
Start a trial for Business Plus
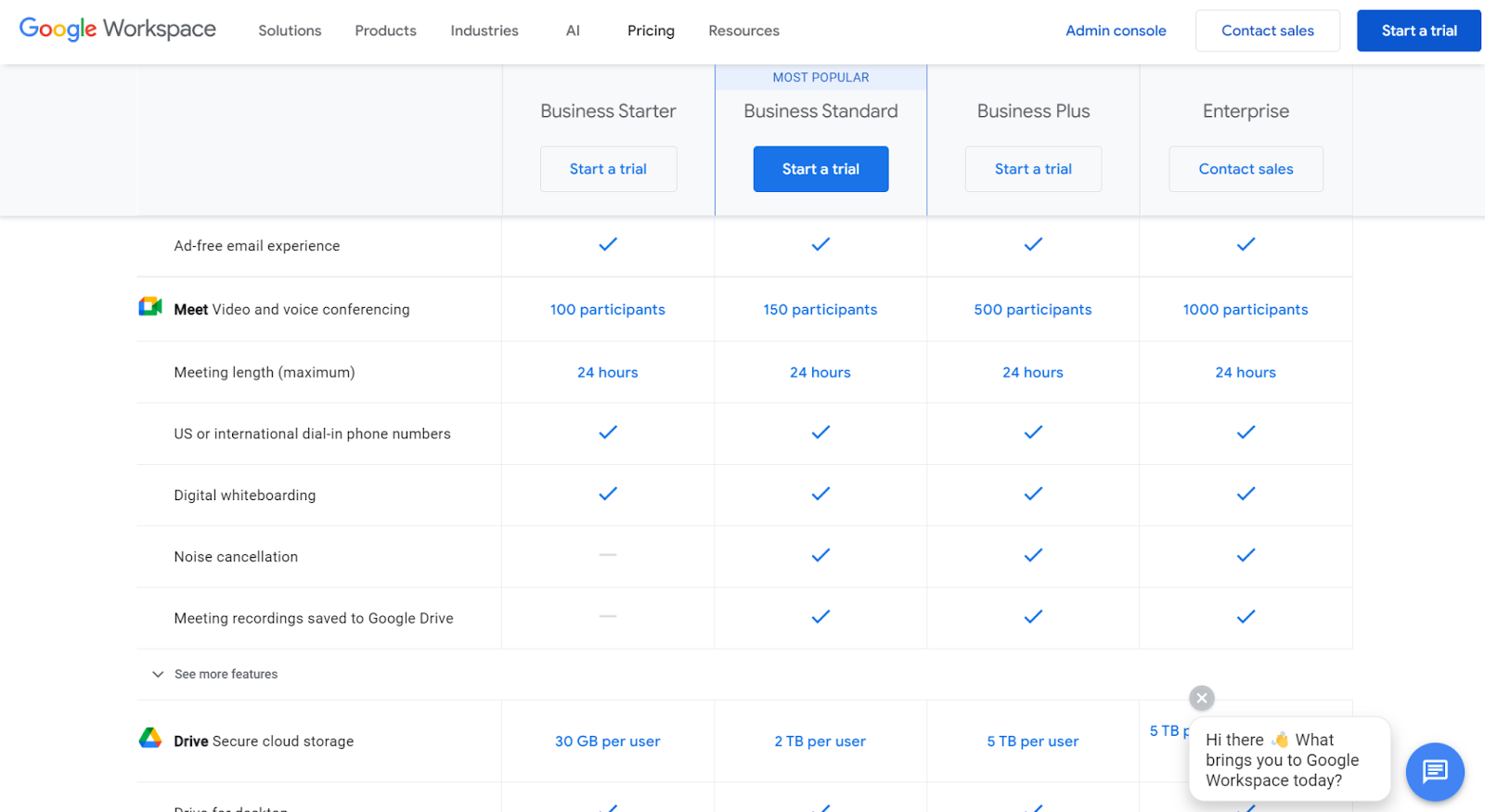[x=1033, y=169]
